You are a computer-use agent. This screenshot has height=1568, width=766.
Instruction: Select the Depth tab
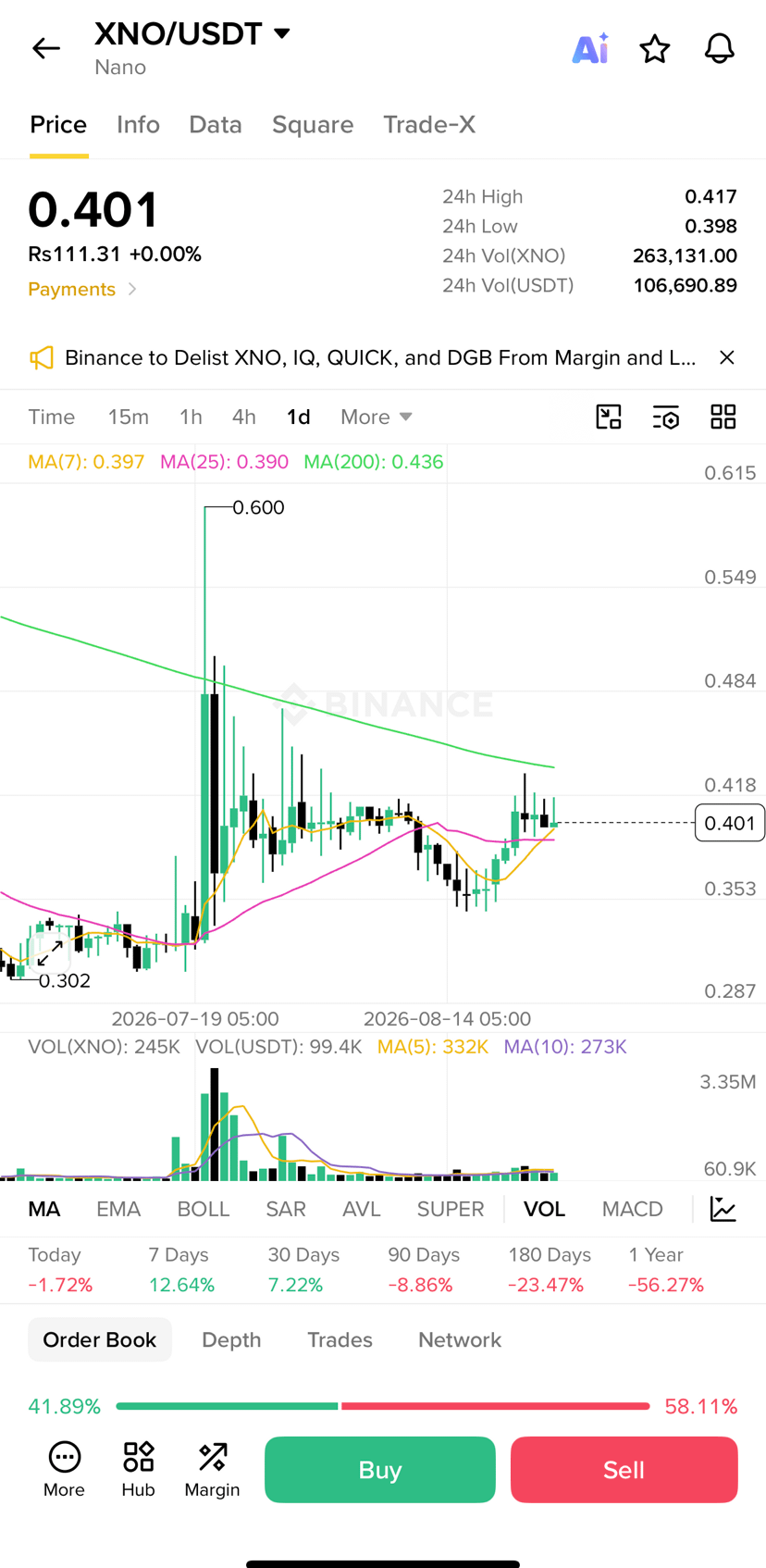pyautogui.click(x=231, y=1339)
